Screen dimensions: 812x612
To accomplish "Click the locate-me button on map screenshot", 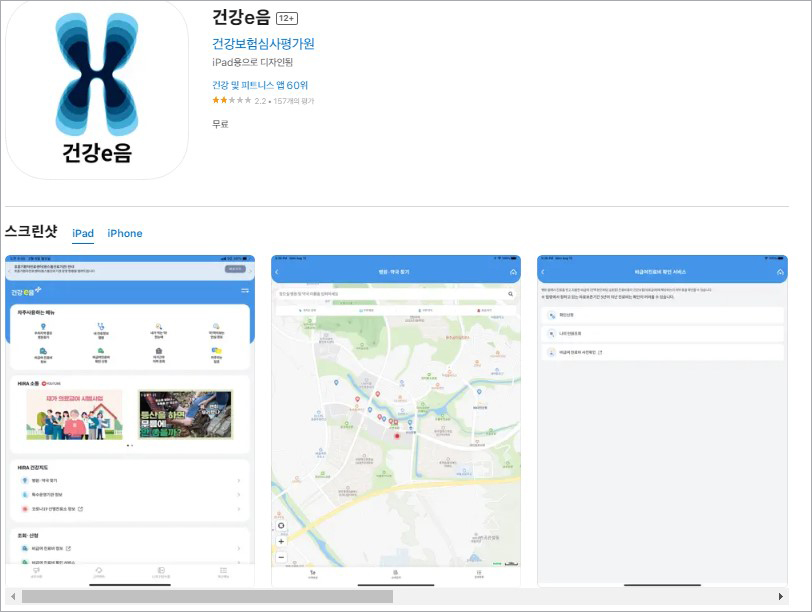I will 281,526.
